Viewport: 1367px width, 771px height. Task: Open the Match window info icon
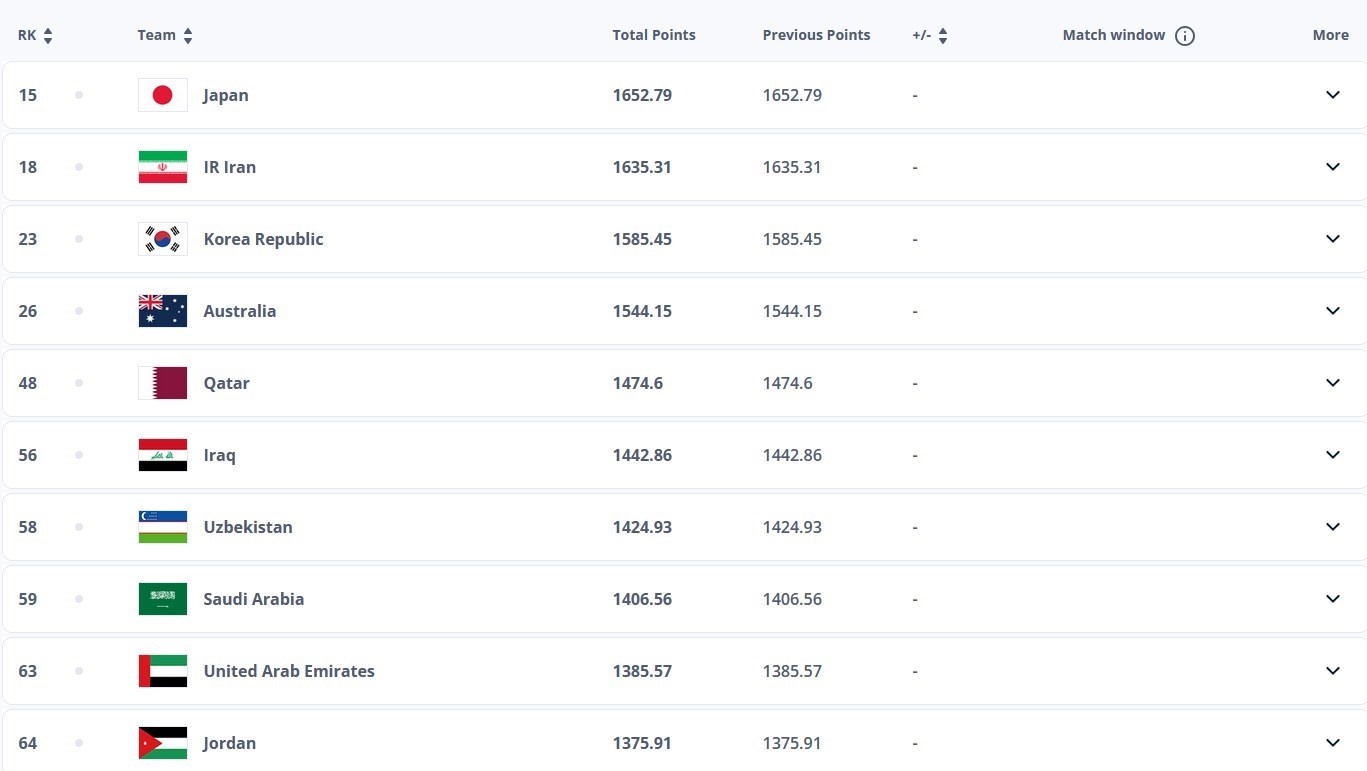click(1185, 36)
